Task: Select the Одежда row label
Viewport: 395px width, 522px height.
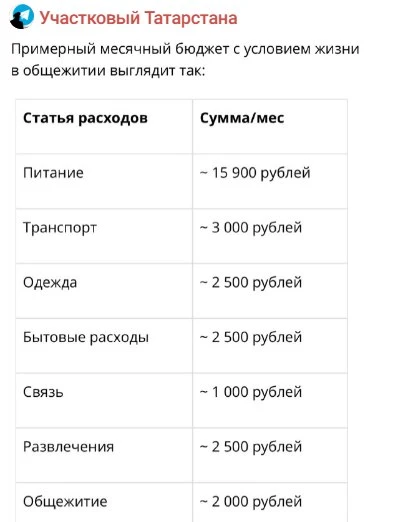Action: pyautogui.click(x=50, y=283)
